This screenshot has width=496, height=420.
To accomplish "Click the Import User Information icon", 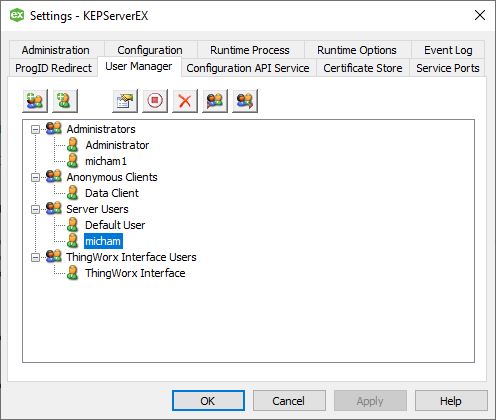I will [x=215, y=101].
